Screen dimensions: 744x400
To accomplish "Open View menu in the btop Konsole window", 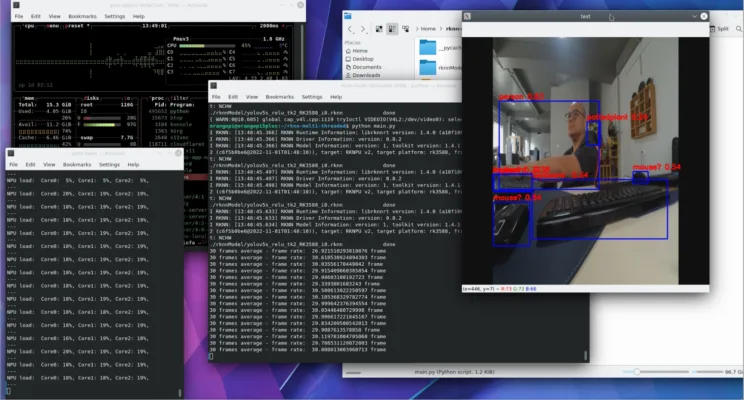I will point(55,16).
